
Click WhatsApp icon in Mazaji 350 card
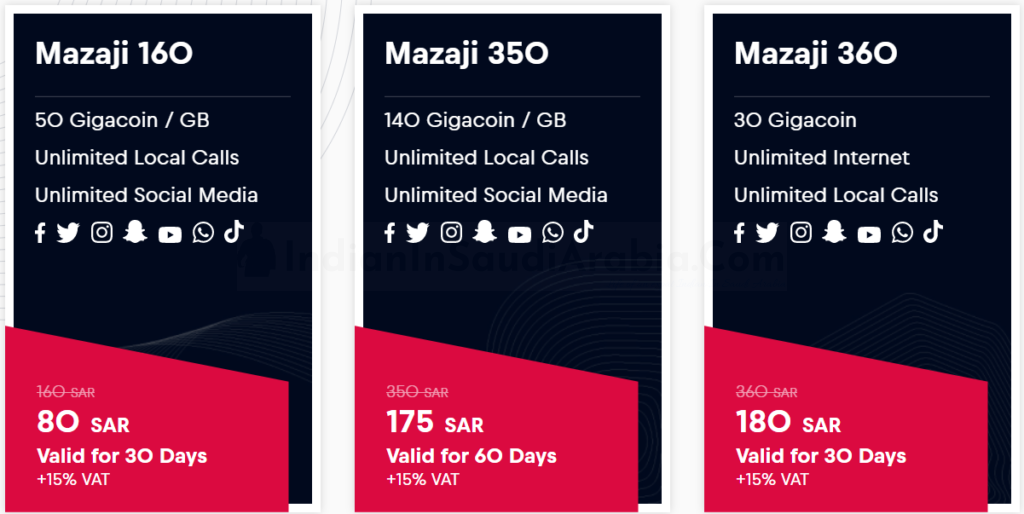click(553, 233)
